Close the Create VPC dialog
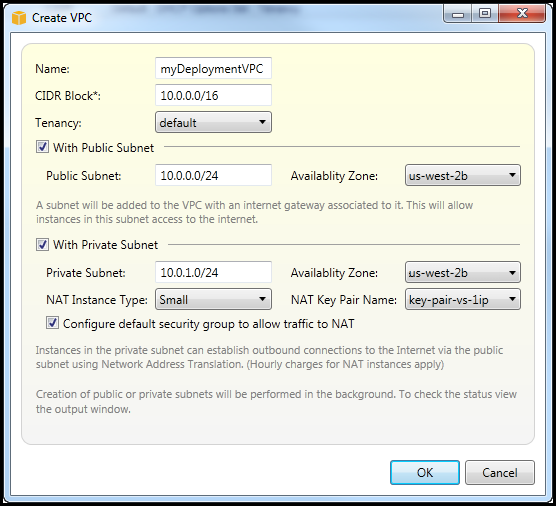The height and width of the screenshot is (506, 556). (522, 14)
